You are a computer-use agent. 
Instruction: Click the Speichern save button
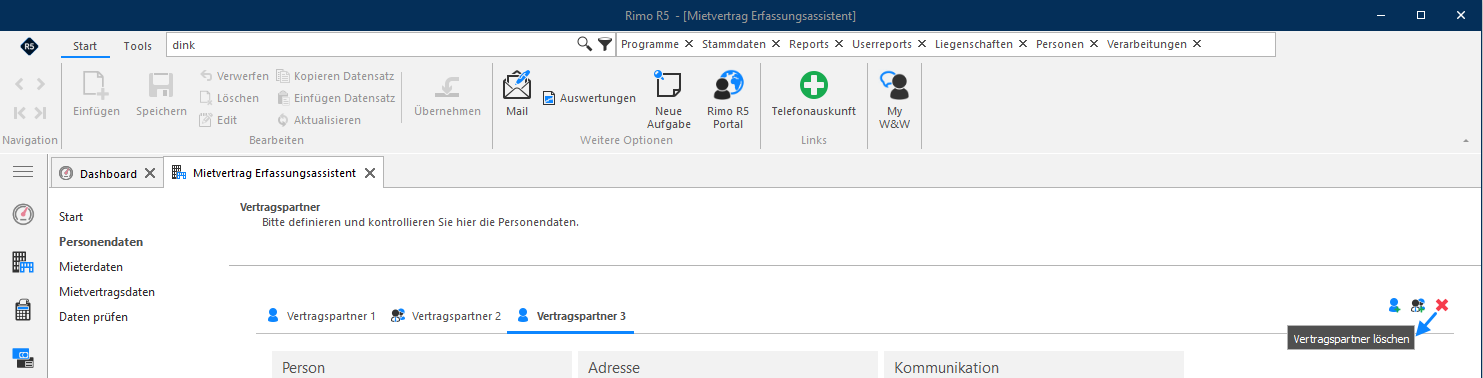pos(161,94)
